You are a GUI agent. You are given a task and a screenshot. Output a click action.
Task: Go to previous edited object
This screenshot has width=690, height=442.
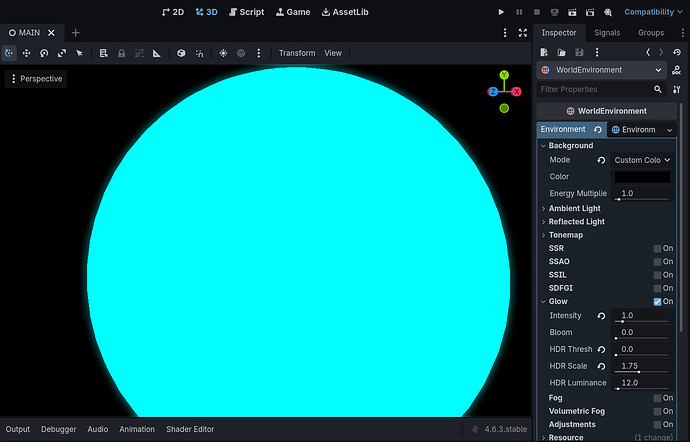[x=648, y=52]
